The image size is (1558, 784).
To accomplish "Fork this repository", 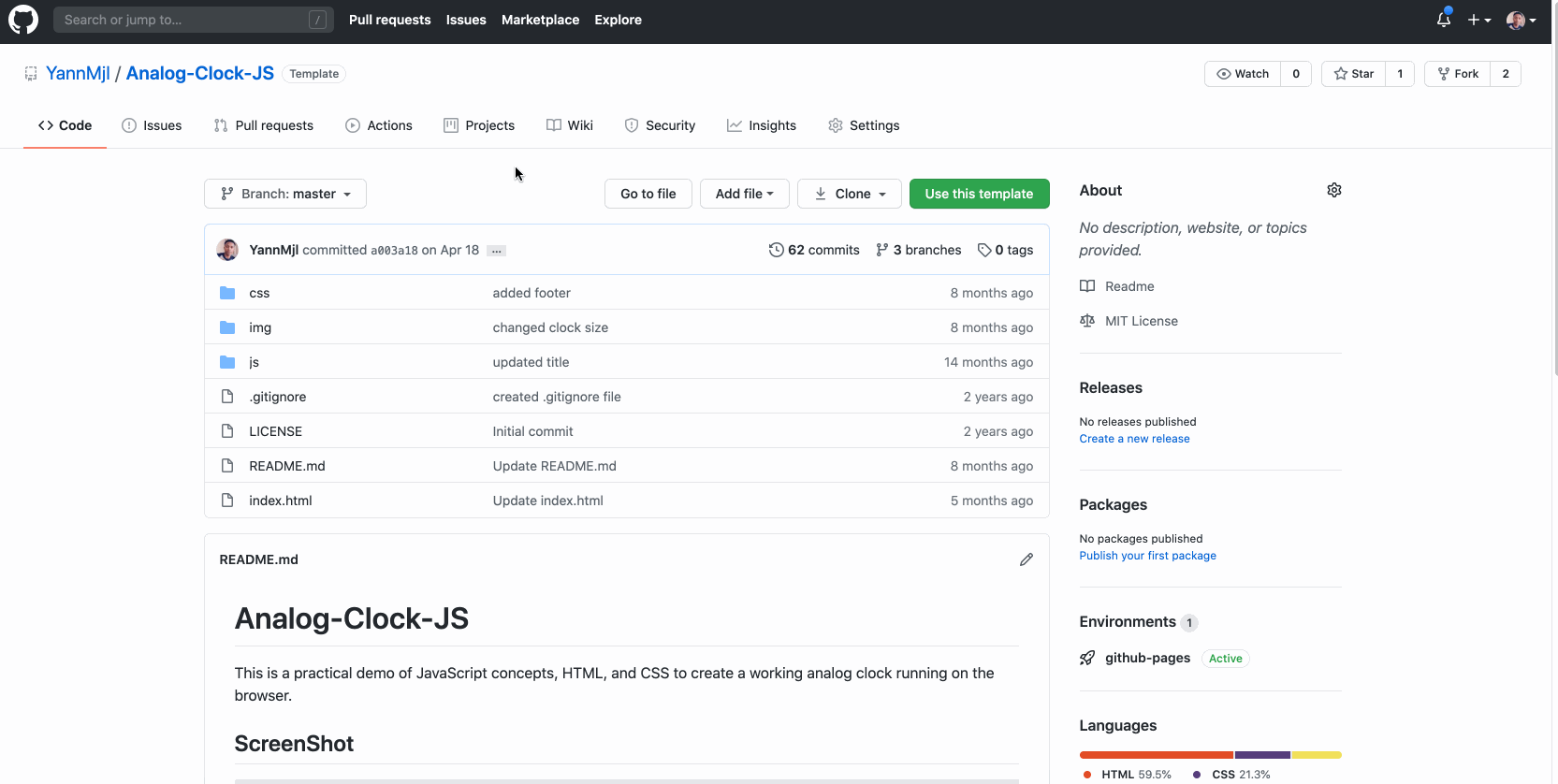I will click(1458, 74).
